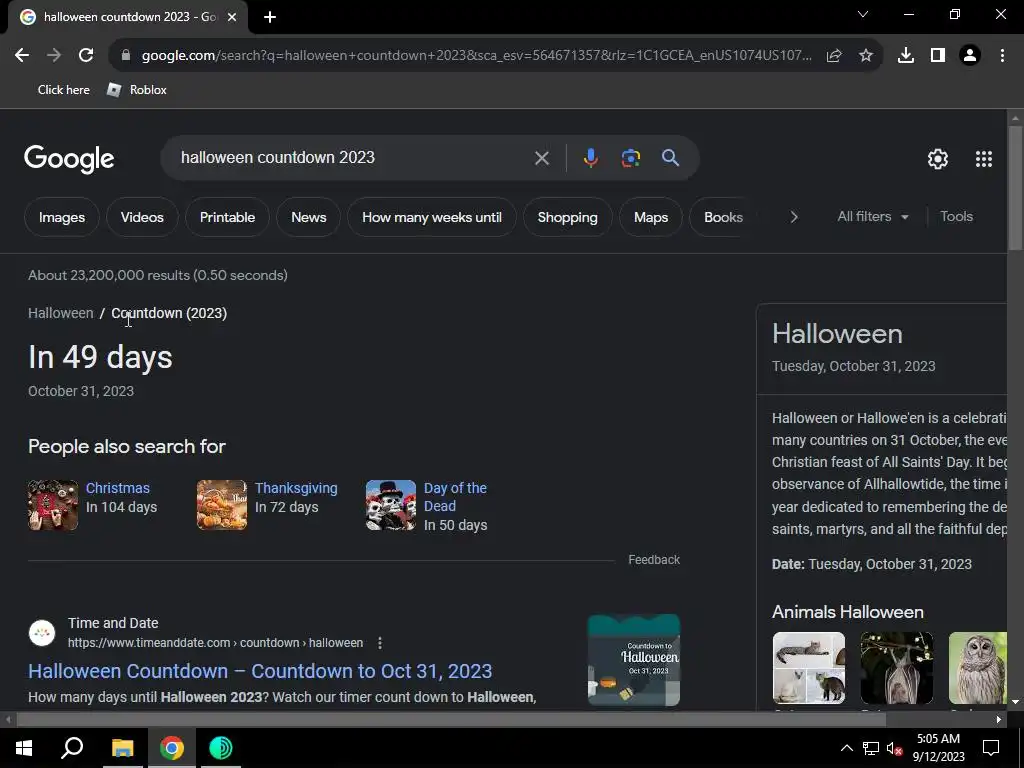Open Chrome downloads icon
Viewport: 1024px width, 768px height.
click(906, 56)
